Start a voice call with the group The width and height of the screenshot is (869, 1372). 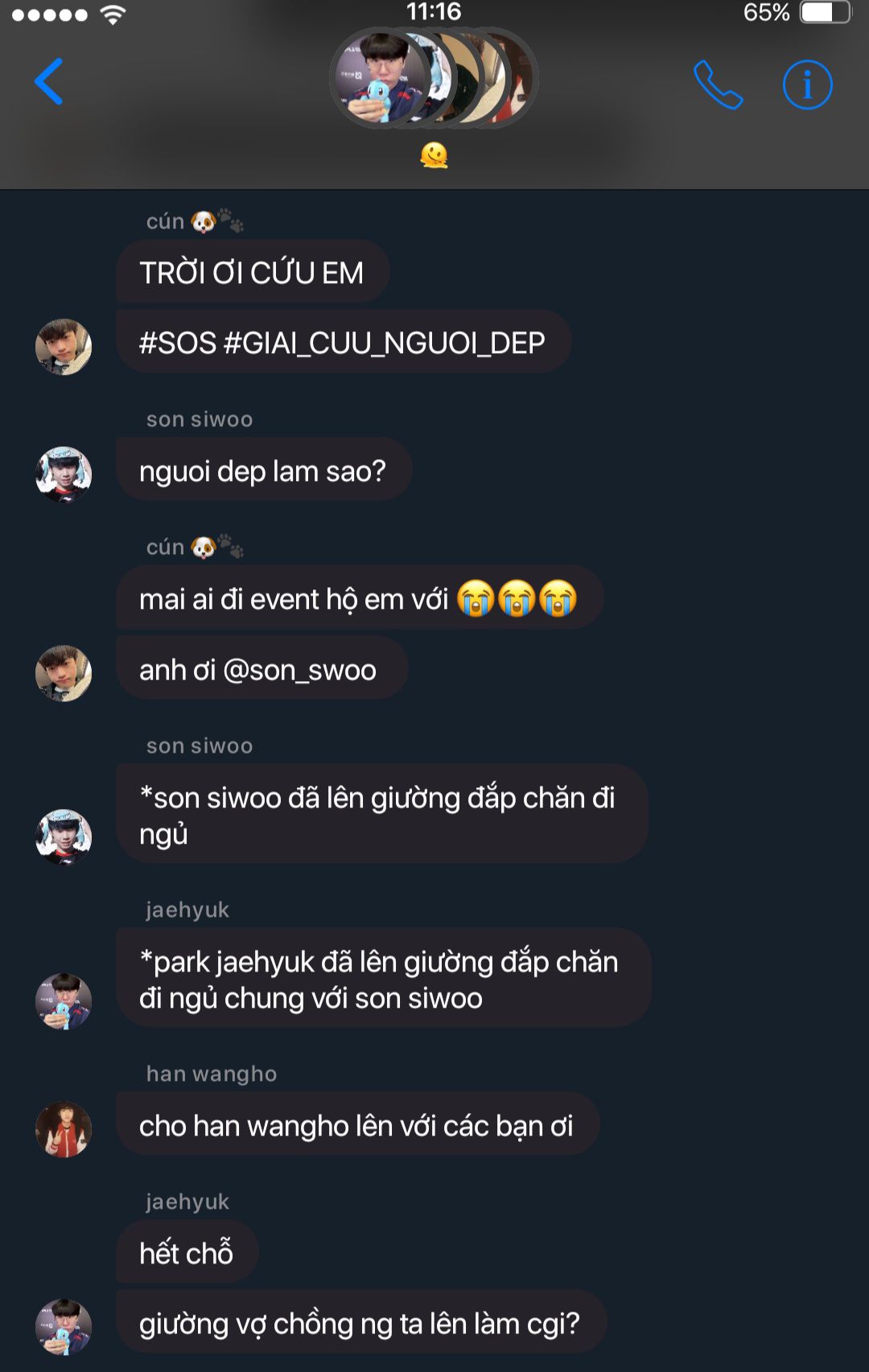718,84
